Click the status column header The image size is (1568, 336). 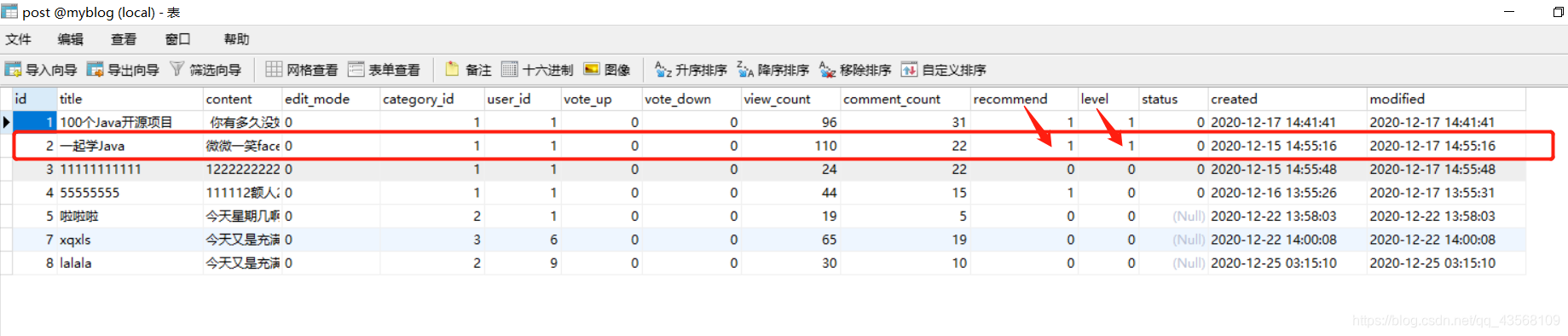pyautogui.click(x=1172, y=99)
